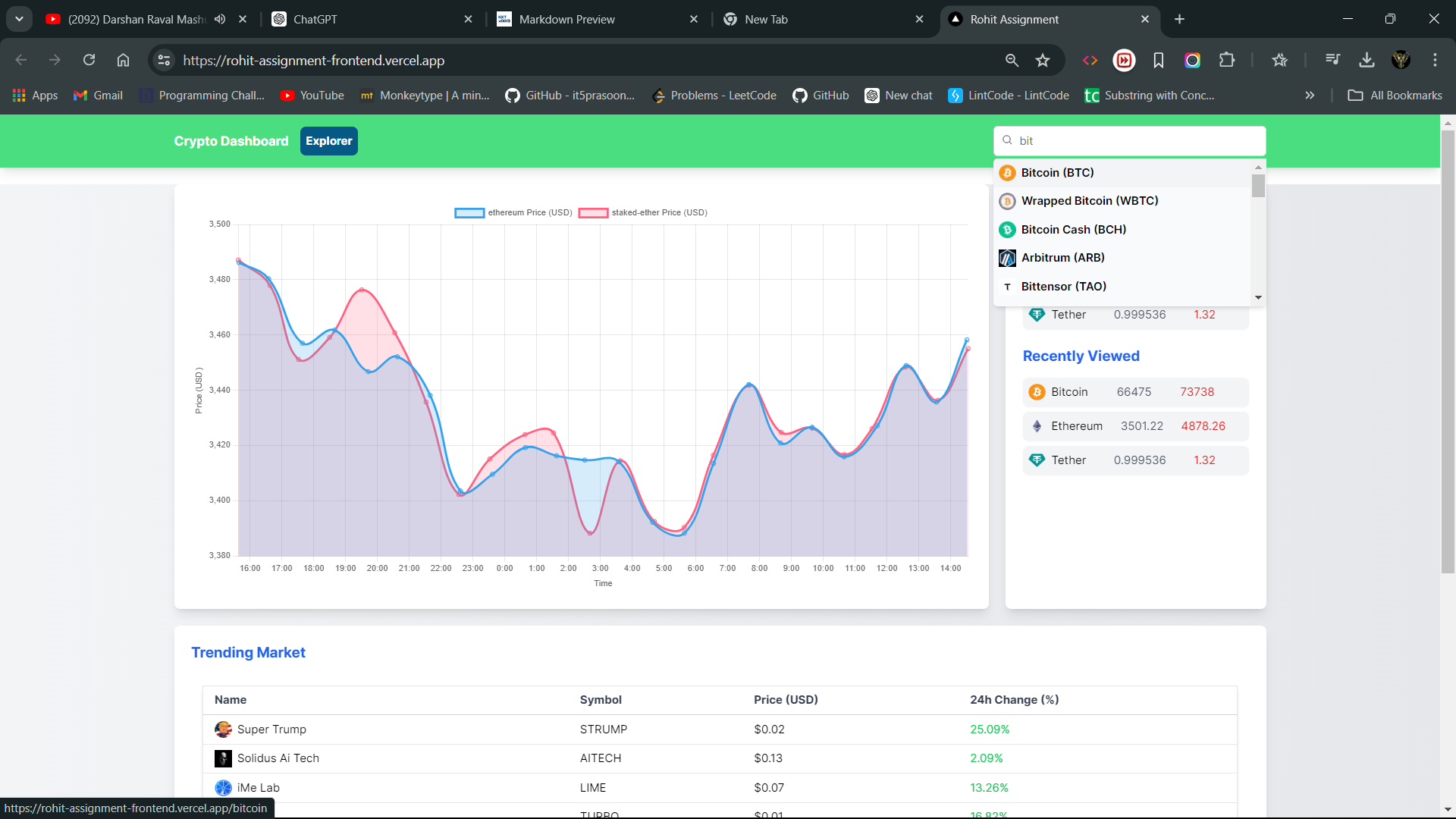Switch to the Markdown Preview tab
Image resolution: width=1456 pixels, height=819 pixels.
tap(566, 20)
